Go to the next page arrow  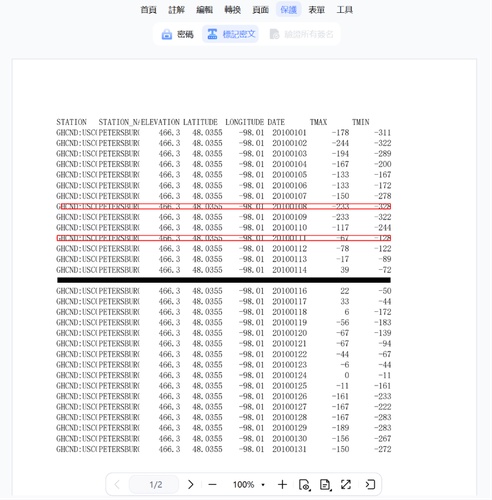pos(190,484)
